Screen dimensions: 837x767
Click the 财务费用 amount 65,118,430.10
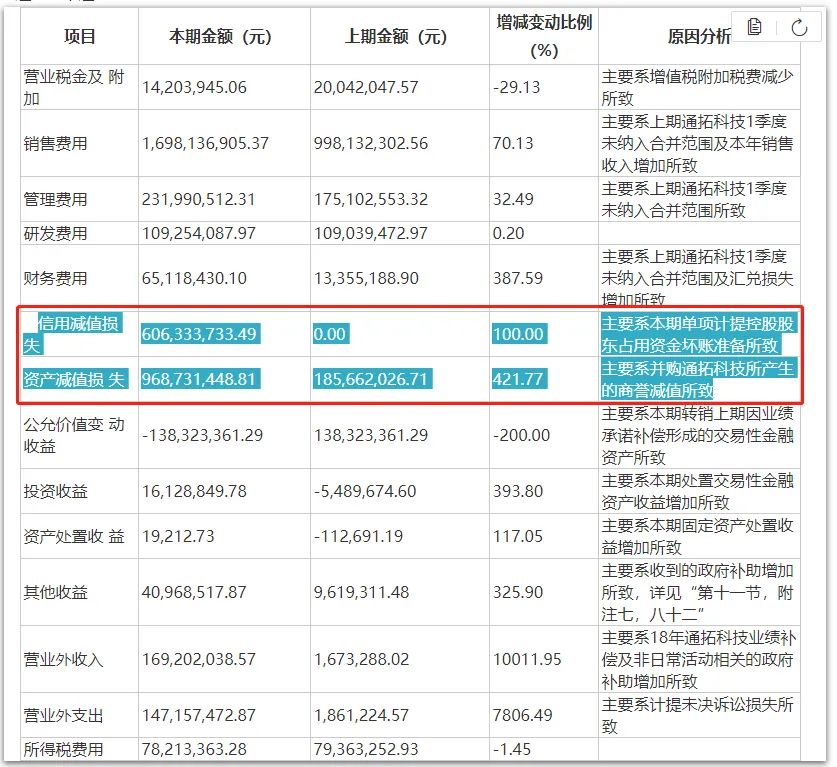pos(194,278)
